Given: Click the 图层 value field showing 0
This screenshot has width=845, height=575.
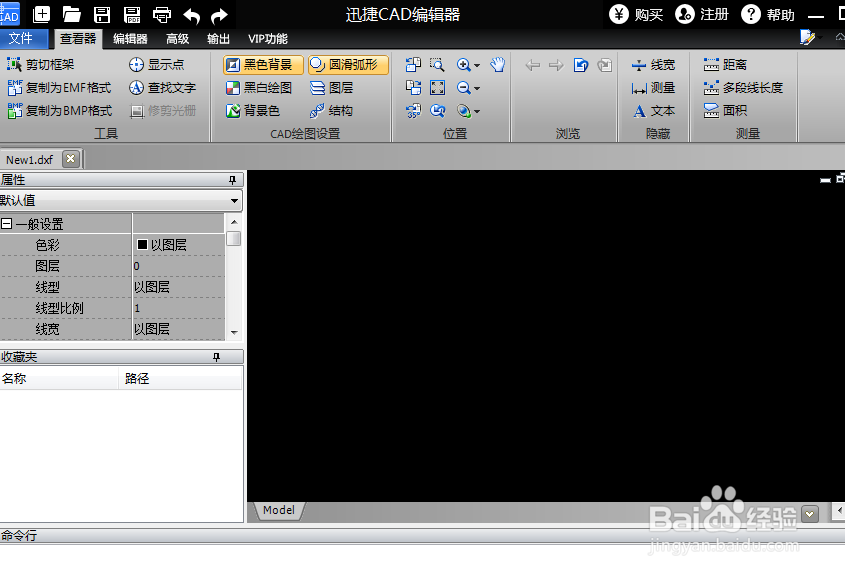Looking at the screenshot, I should 178,266.
